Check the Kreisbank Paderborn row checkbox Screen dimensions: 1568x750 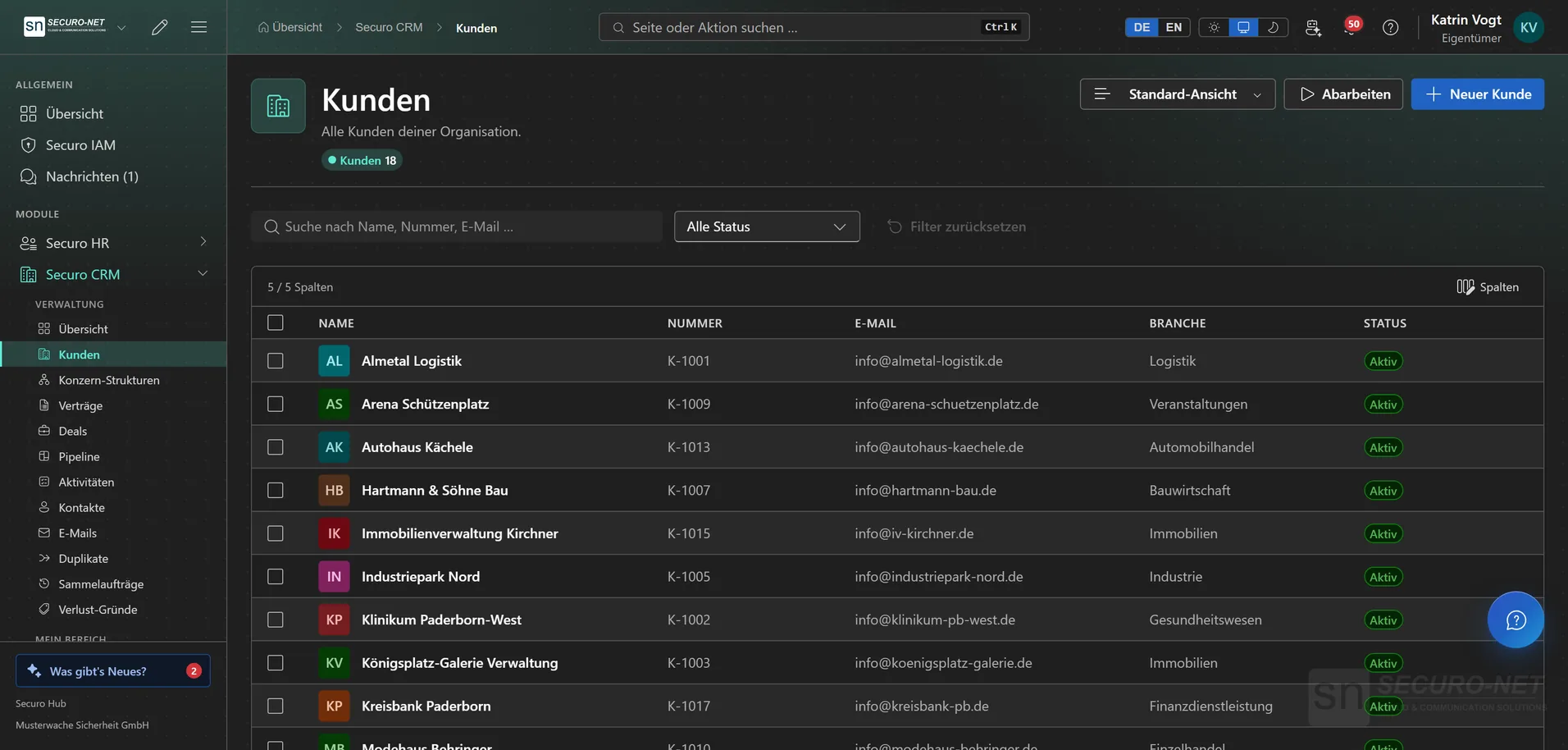pyautogui.click(x=276, y=706)
